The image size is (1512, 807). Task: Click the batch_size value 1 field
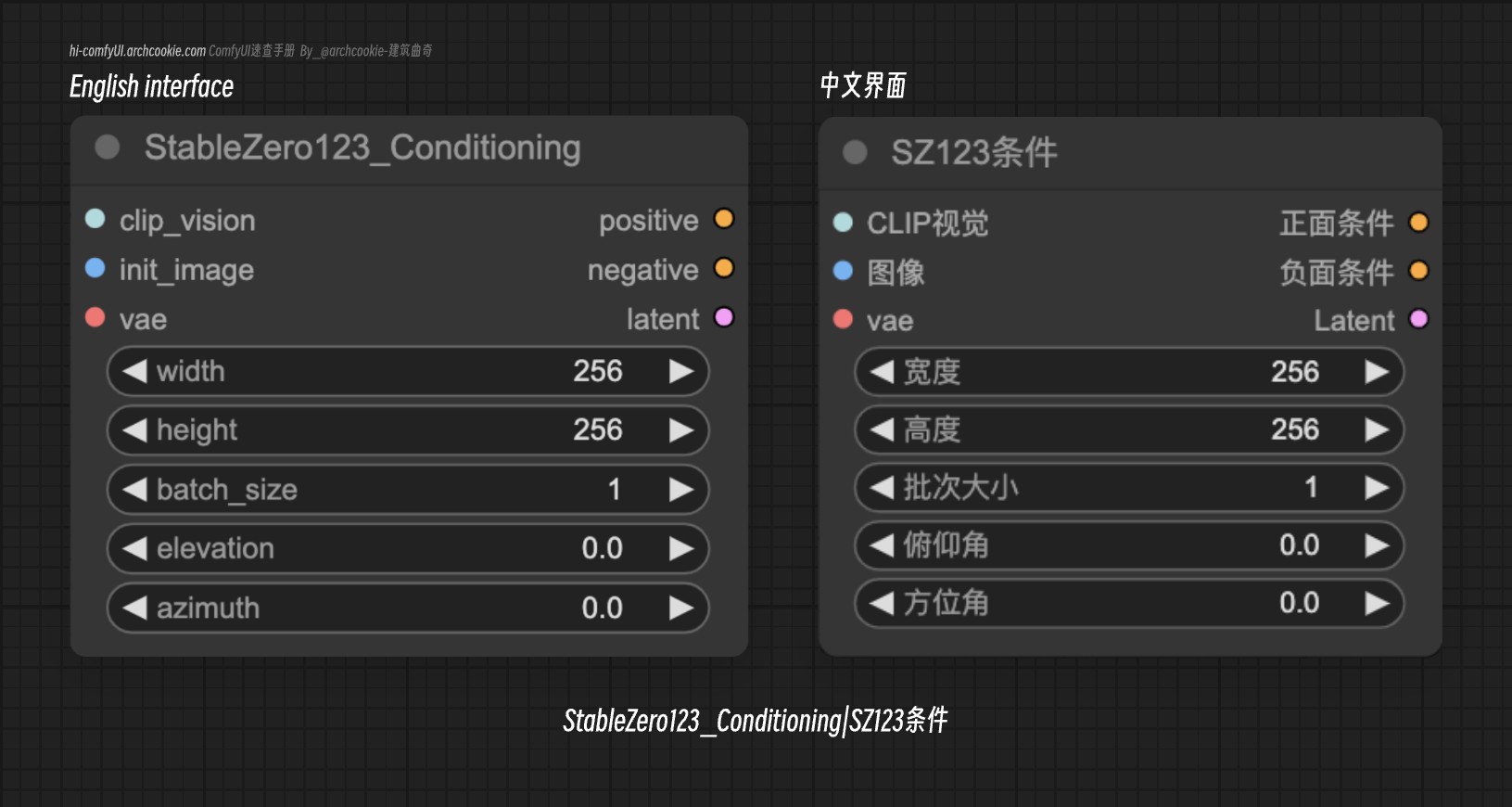click(408, 489)
